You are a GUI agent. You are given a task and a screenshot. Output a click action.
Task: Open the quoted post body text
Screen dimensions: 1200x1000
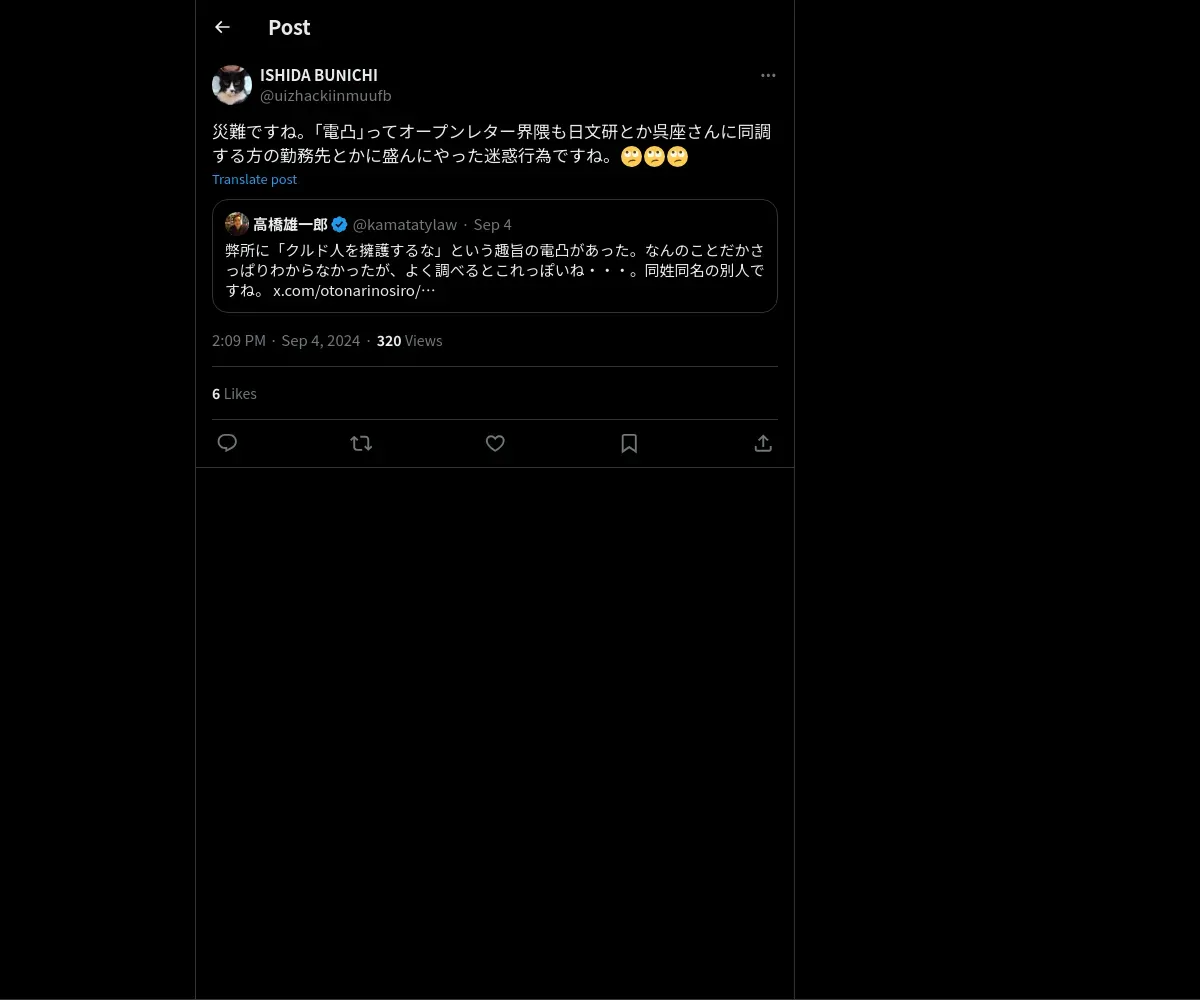pos(495,270)
